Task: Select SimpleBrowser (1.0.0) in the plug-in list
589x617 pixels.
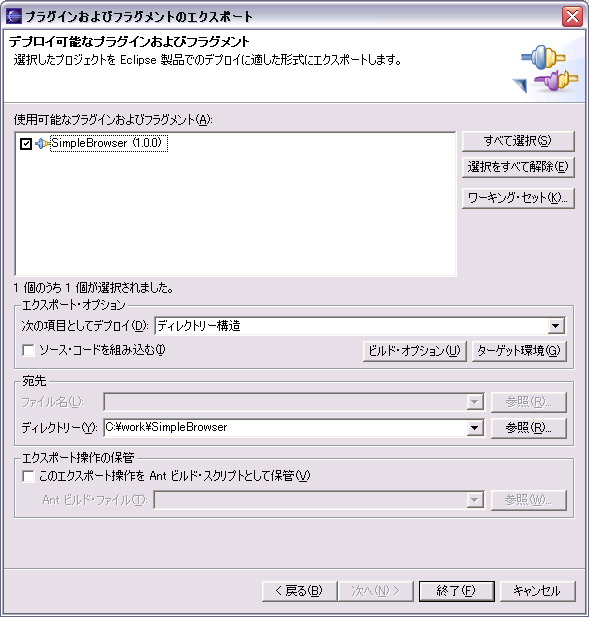Action: 107,143
